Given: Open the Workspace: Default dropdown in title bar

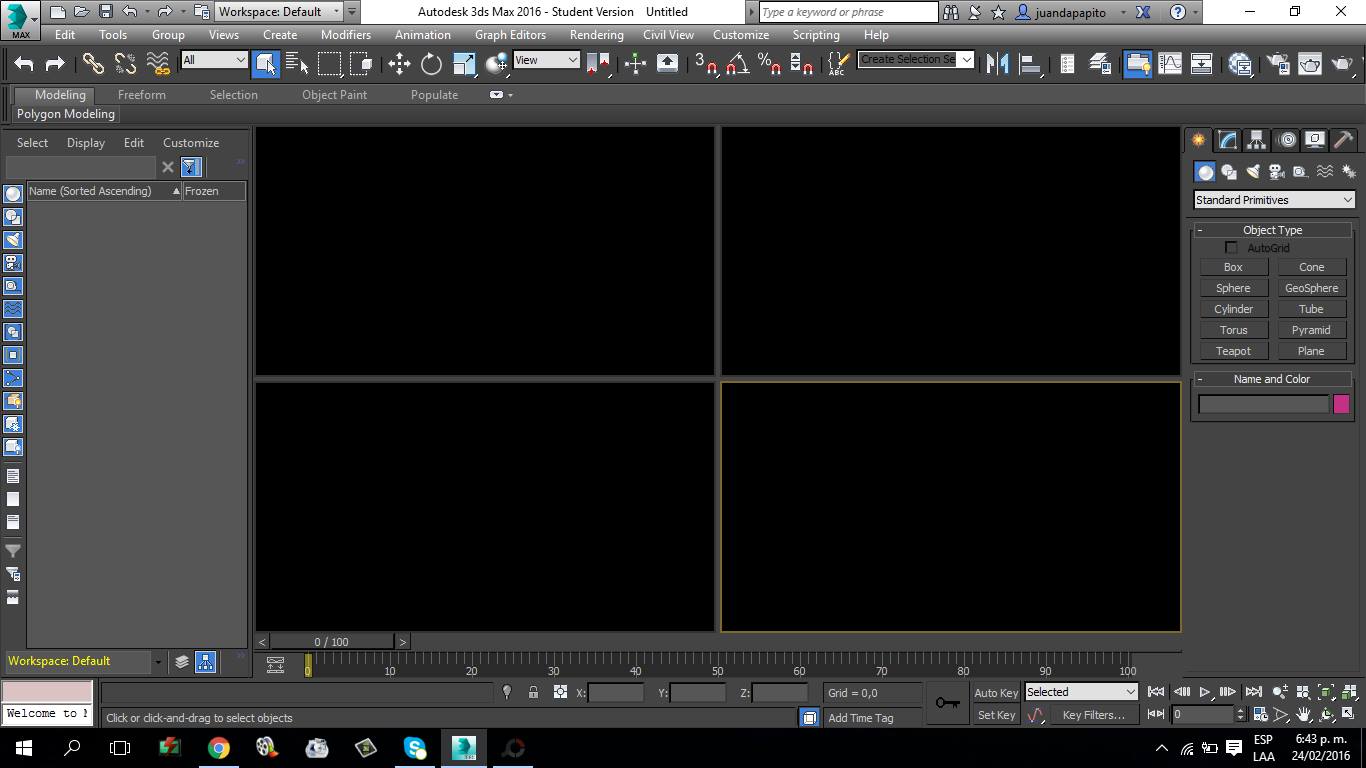Looking at the screenshot, I should point(279,12).
